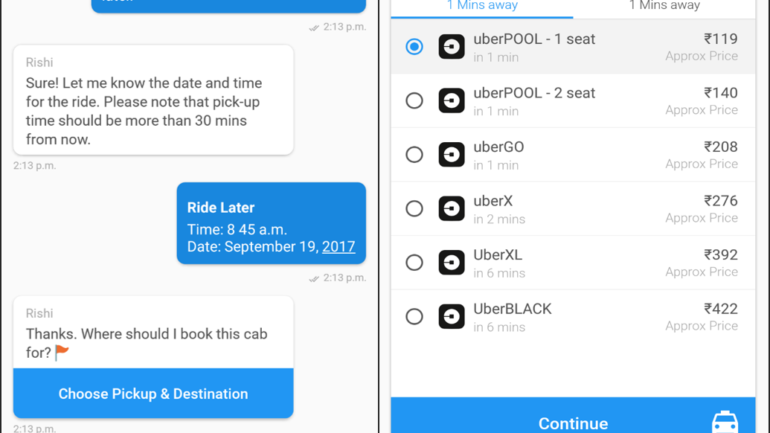Tap the Continue button

pos(573,422)
